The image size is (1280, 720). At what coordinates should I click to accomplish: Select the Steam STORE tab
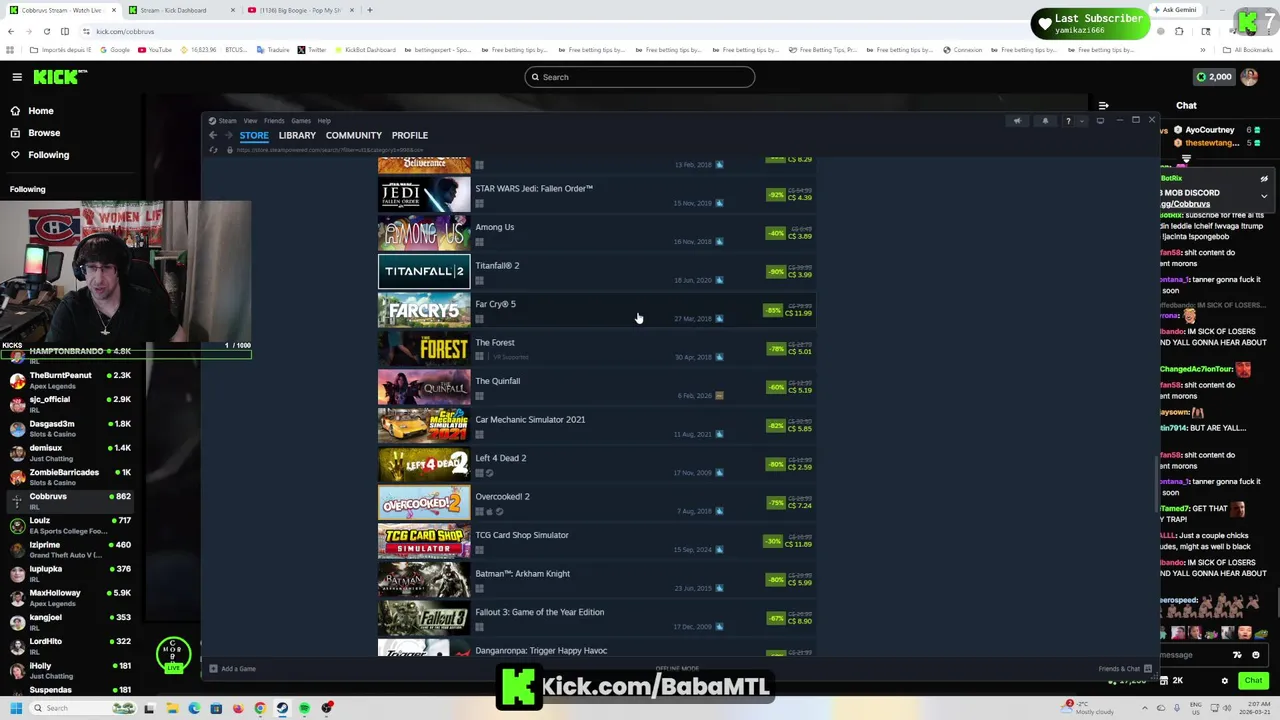tap(254, 135)
